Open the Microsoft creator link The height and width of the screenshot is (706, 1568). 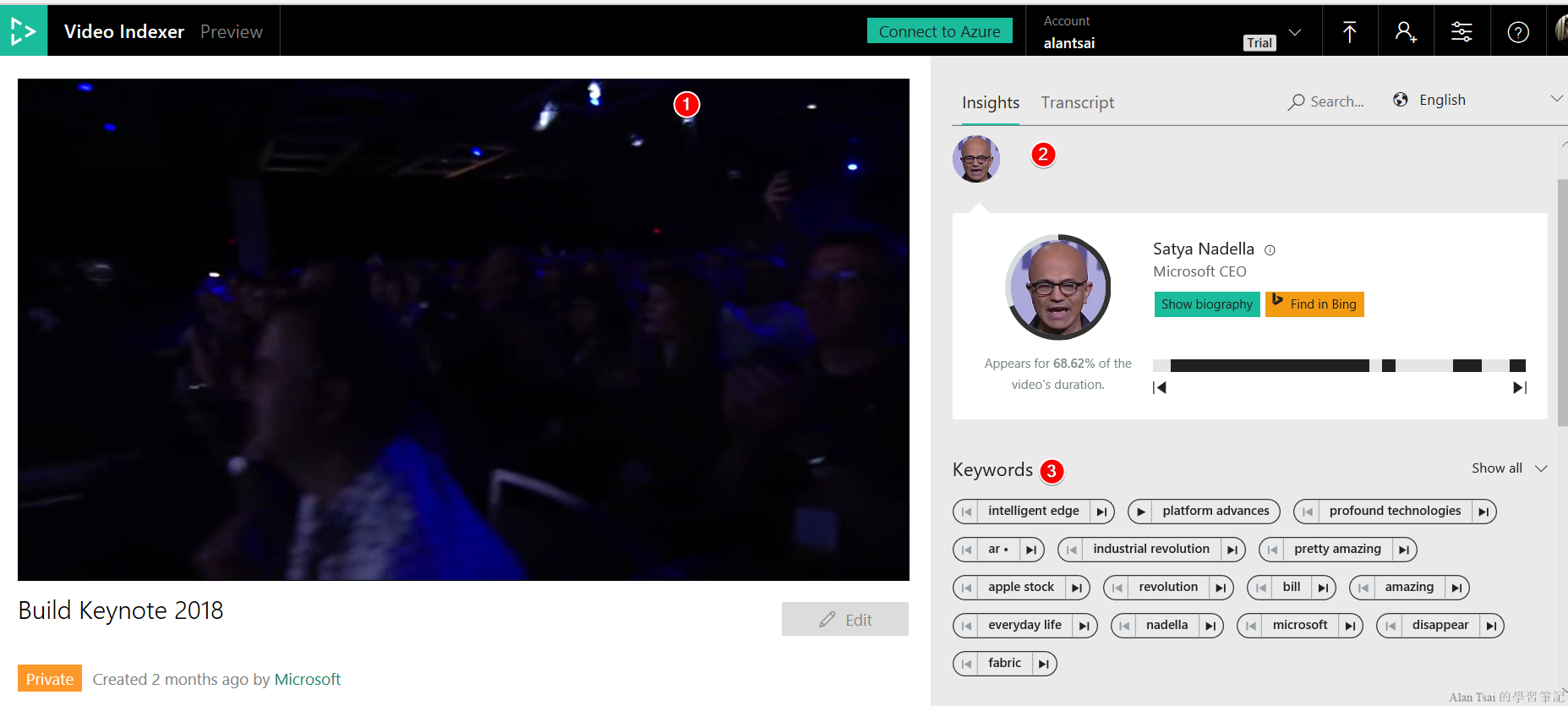(308, 679)
